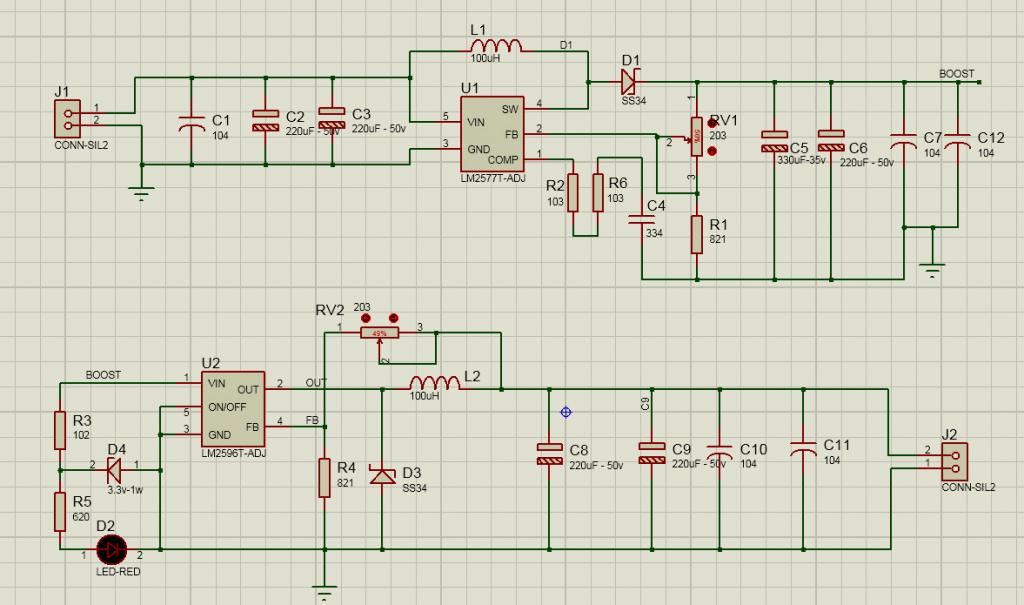Select resistor R1 symbol
The height and width of the screenshot is (605, 1024).
pos(697,235)
